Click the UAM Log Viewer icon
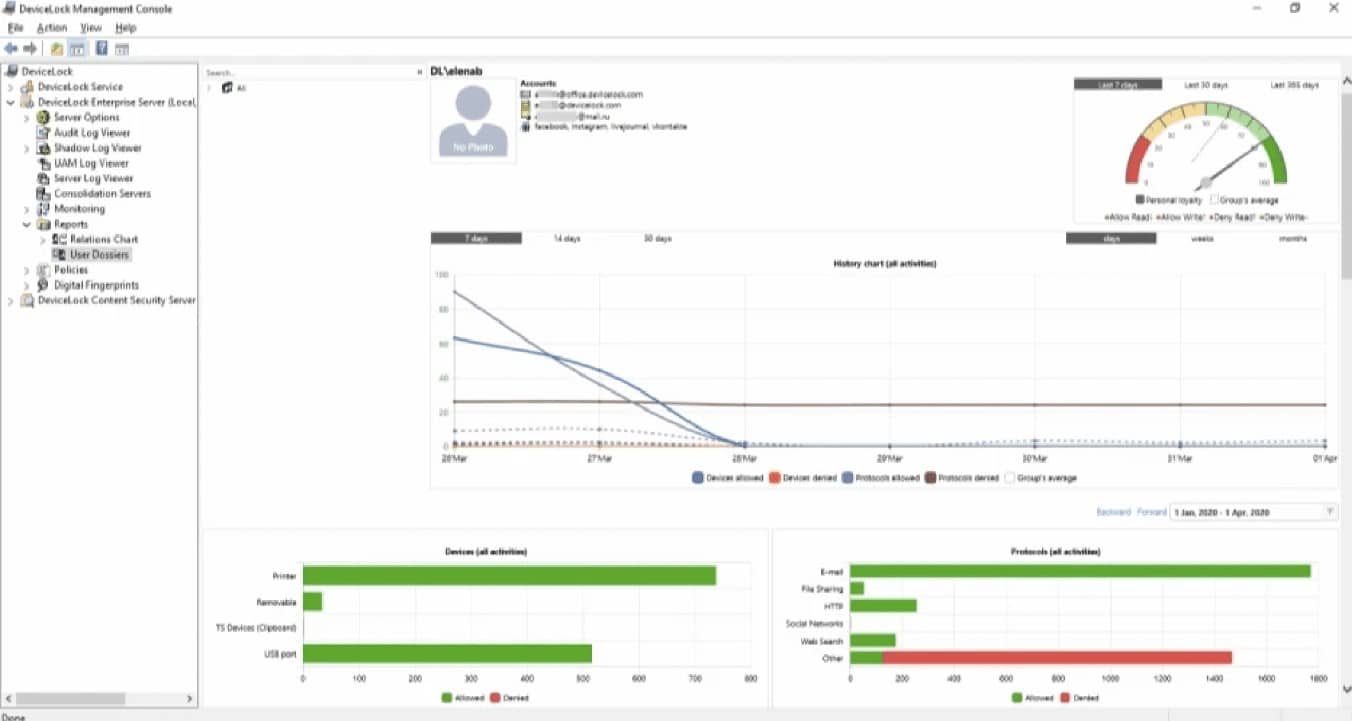1352x721 pixels. pyautogui.click(x=44, y=163)
